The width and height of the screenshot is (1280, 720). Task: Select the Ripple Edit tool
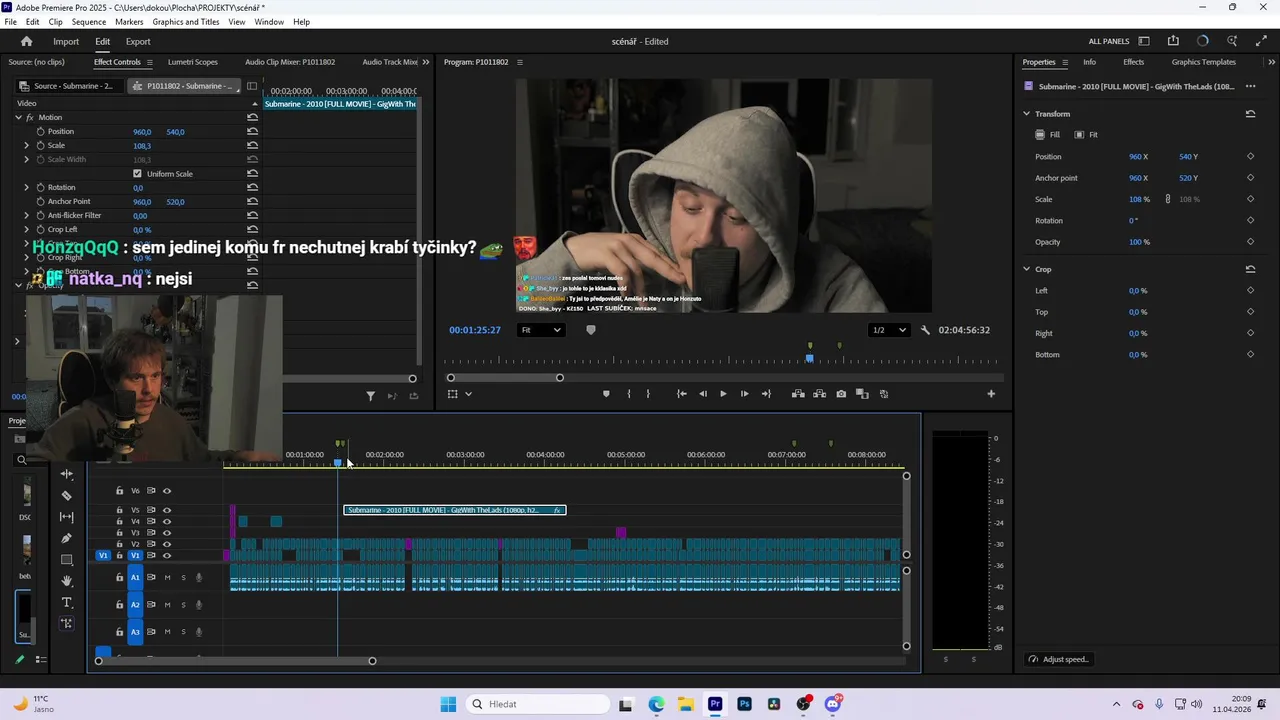[67, 474]
